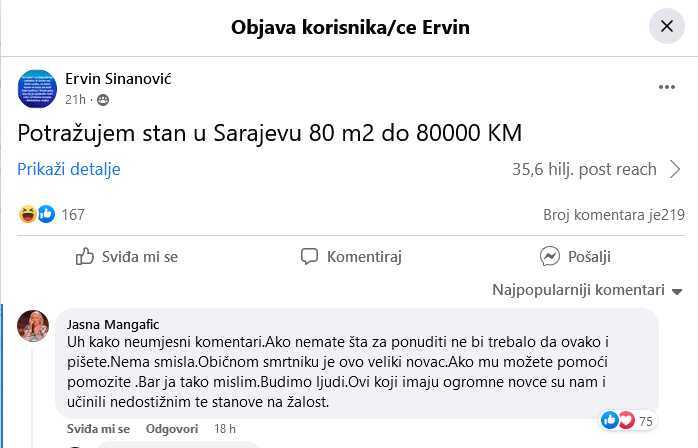Expand Najpopularniji komentari sorting dropdown
This screenshot has width=698, height=448.
[586, 290]
